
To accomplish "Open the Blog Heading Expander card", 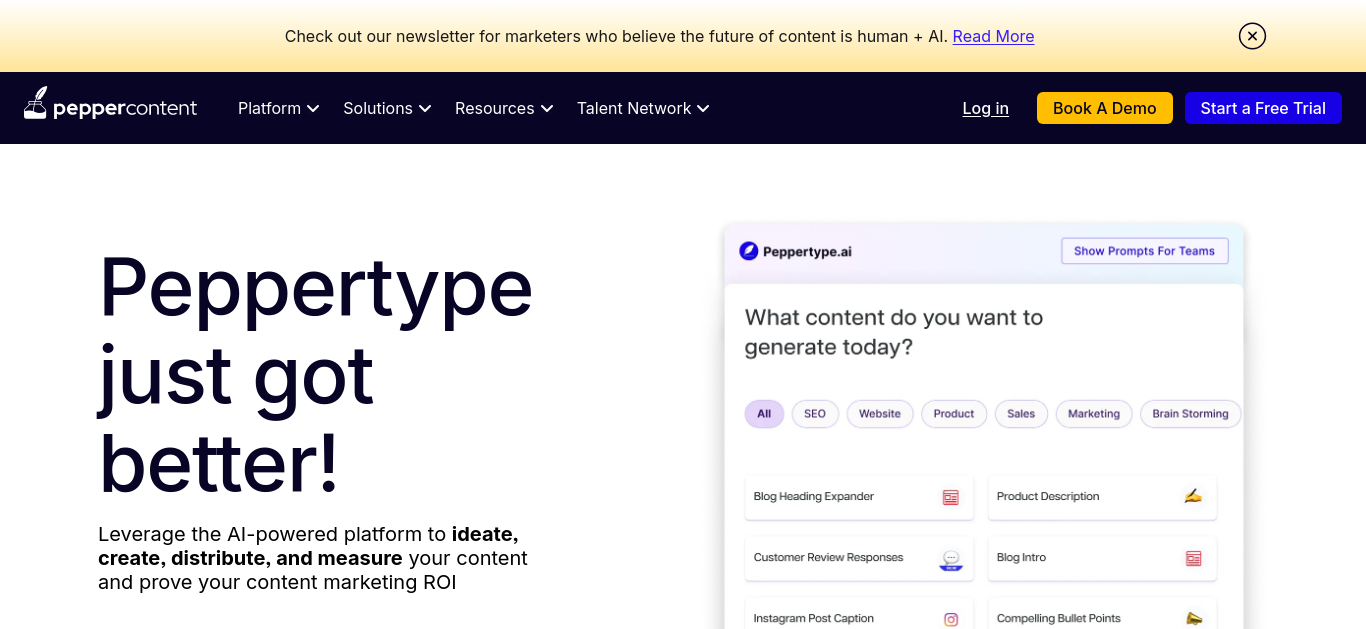I will (x=859, y=497).
